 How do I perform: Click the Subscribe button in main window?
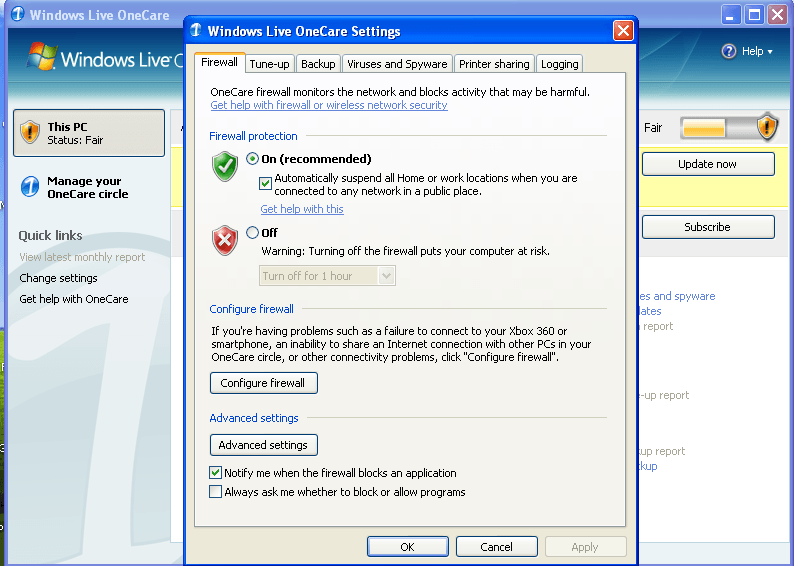pos(708,227)
